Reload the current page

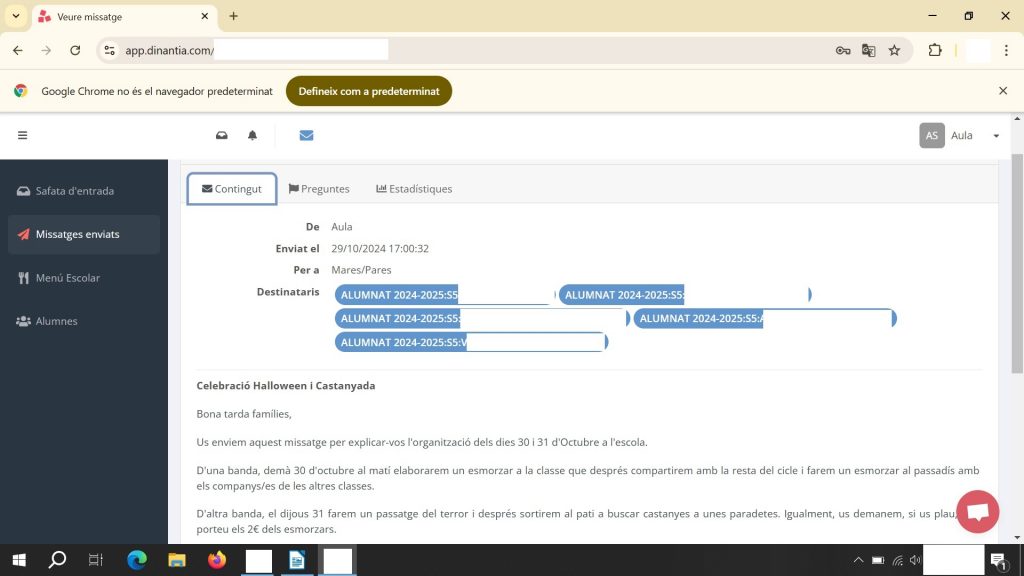pos(75,50)
